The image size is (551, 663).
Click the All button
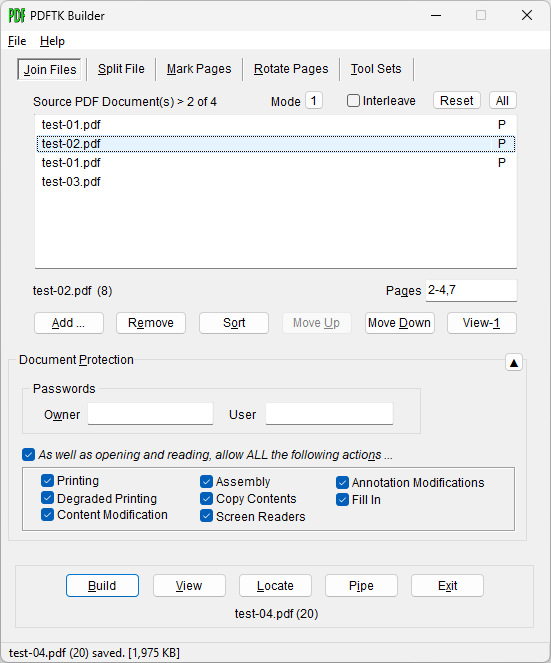point(502,101)
